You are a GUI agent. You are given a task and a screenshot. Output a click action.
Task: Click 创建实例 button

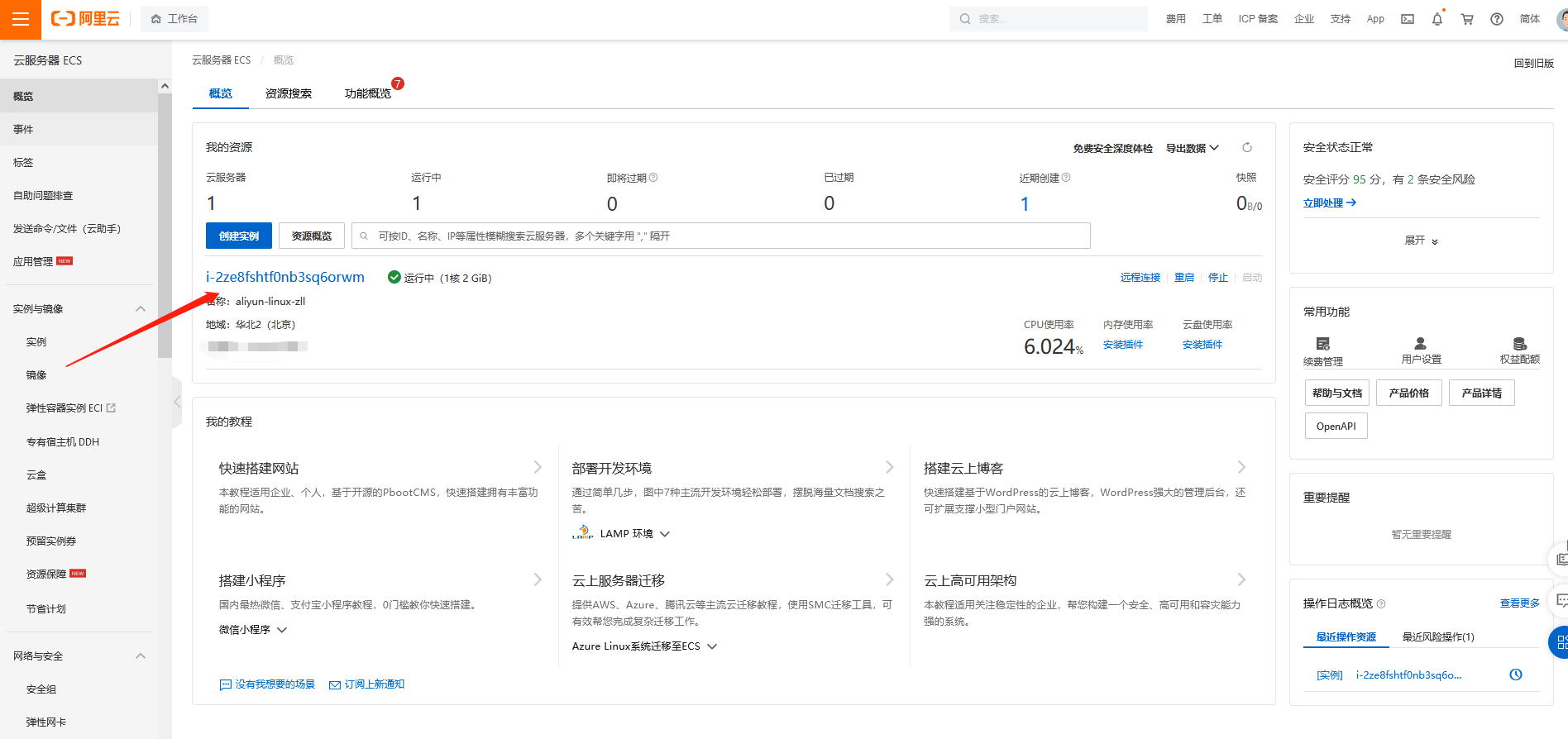click(239, 236)
